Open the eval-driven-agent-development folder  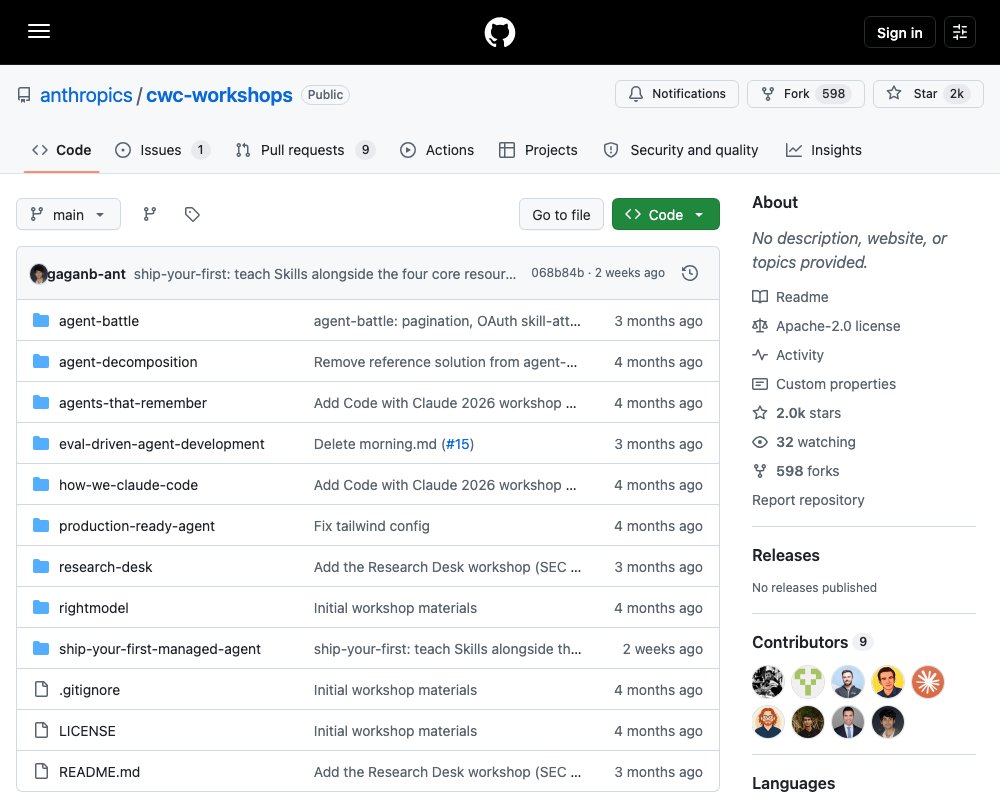(x=161, y=443)
